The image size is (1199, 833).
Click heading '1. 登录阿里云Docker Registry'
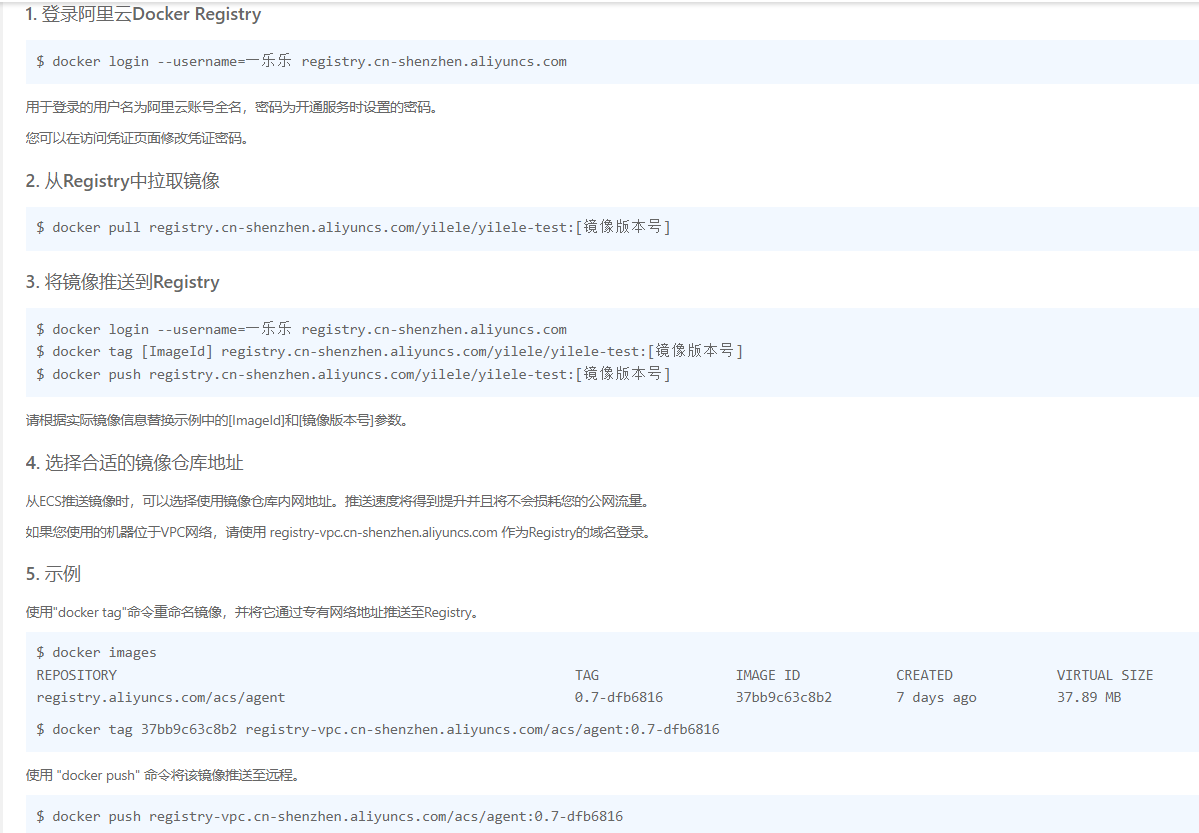click(143, 15)
